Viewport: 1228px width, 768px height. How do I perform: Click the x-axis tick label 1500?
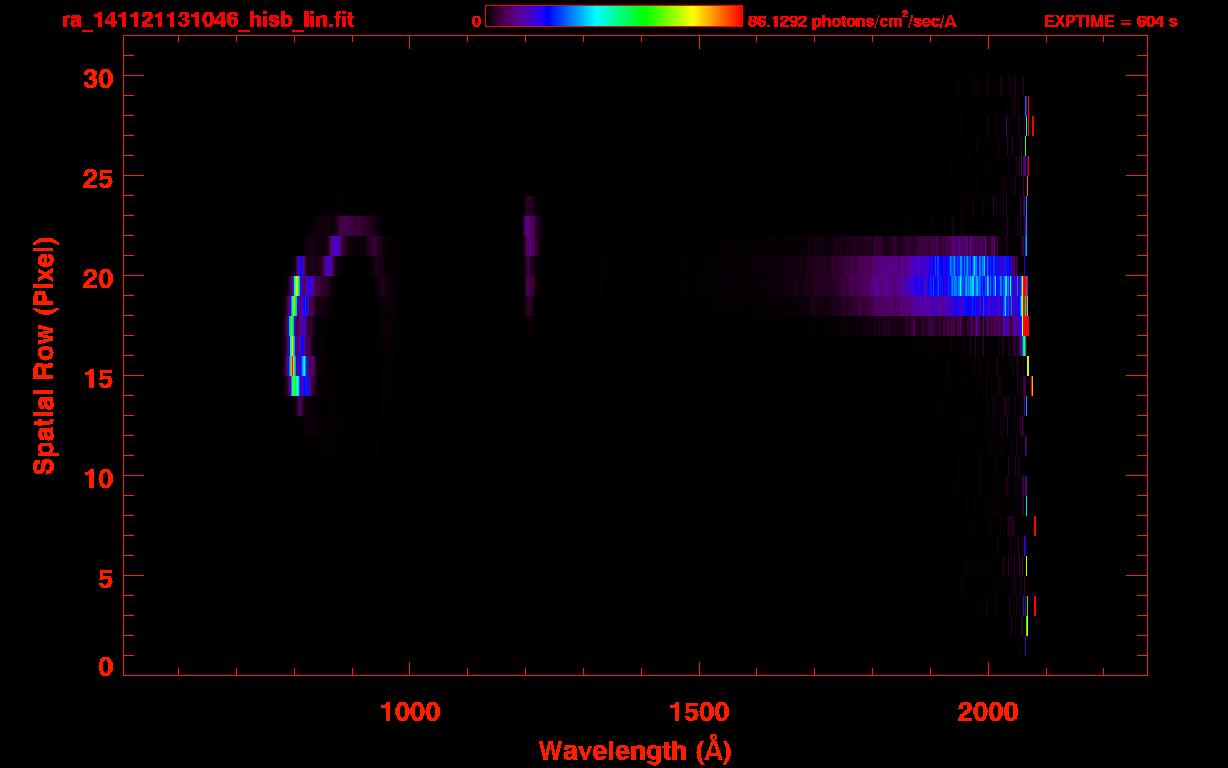[x=699, y=713]
